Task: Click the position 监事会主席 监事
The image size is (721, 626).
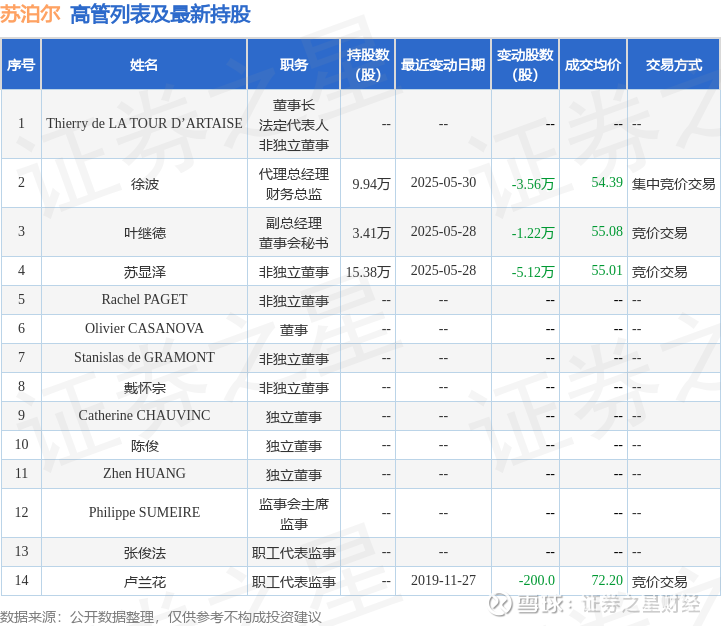Action: (x=293, y=514)
